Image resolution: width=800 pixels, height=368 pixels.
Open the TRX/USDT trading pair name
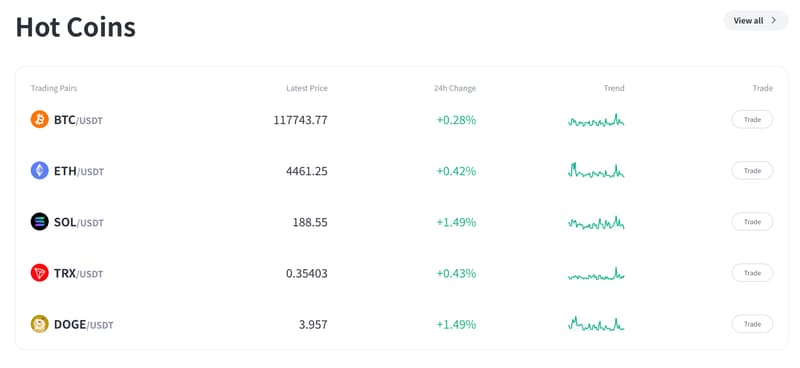pyautogui.click(x=79, y=274)
